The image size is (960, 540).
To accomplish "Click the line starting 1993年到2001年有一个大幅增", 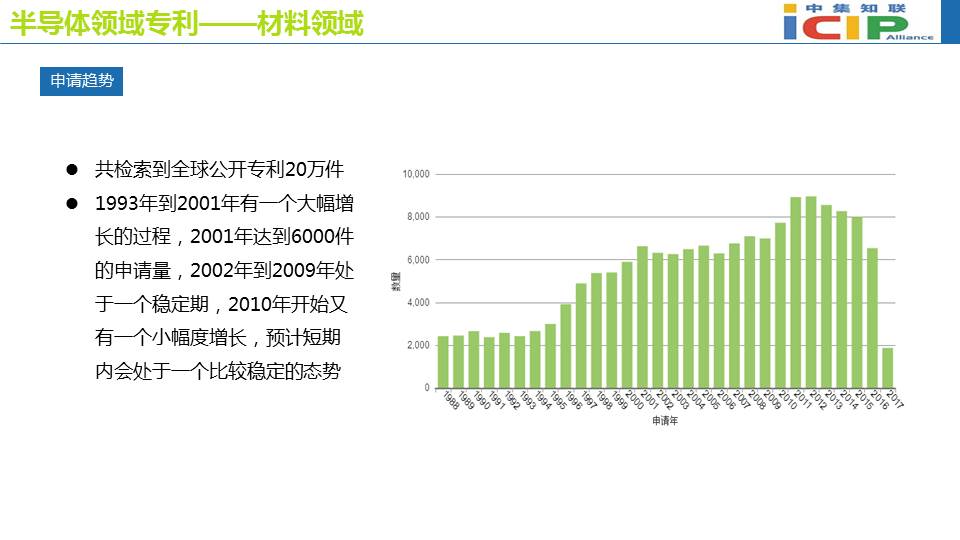I will pyautogui.click(x=224, y=203).
